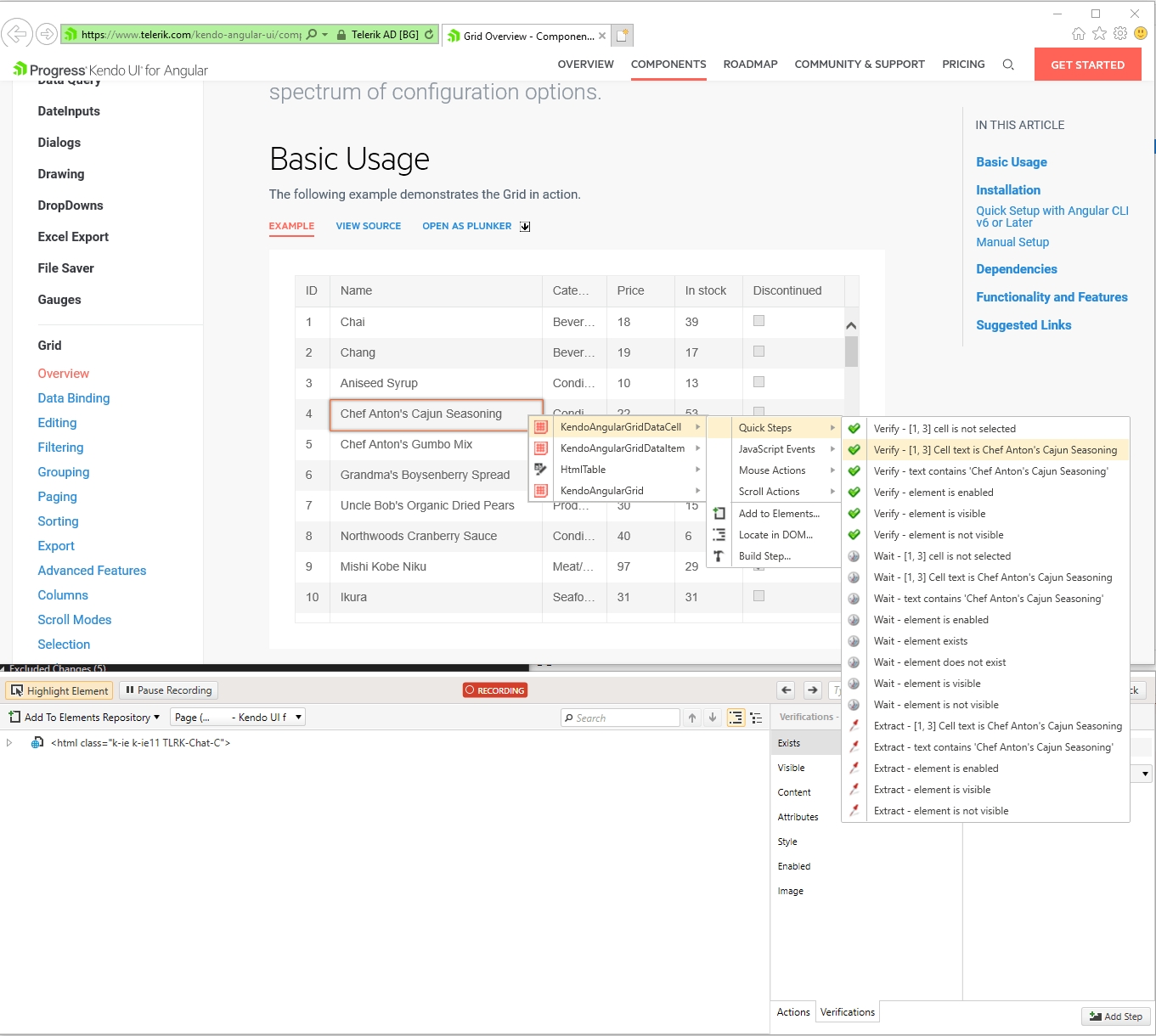1156x1036 pixels.
Task: Switch to the Verifications tab
Action: [x=847, y=1012]
